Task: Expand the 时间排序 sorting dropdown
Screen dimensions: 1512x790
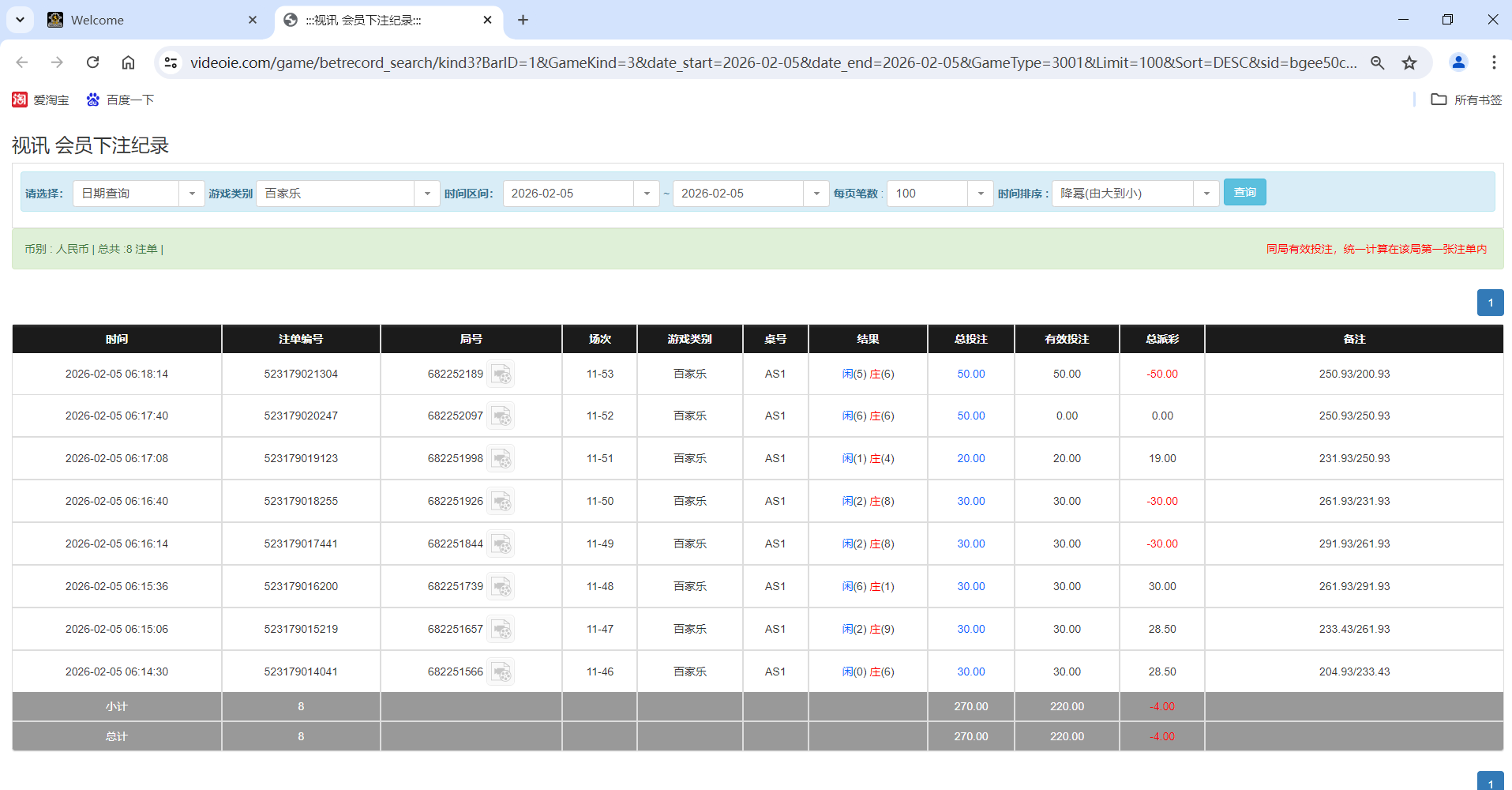Action: click(1206, 193)
